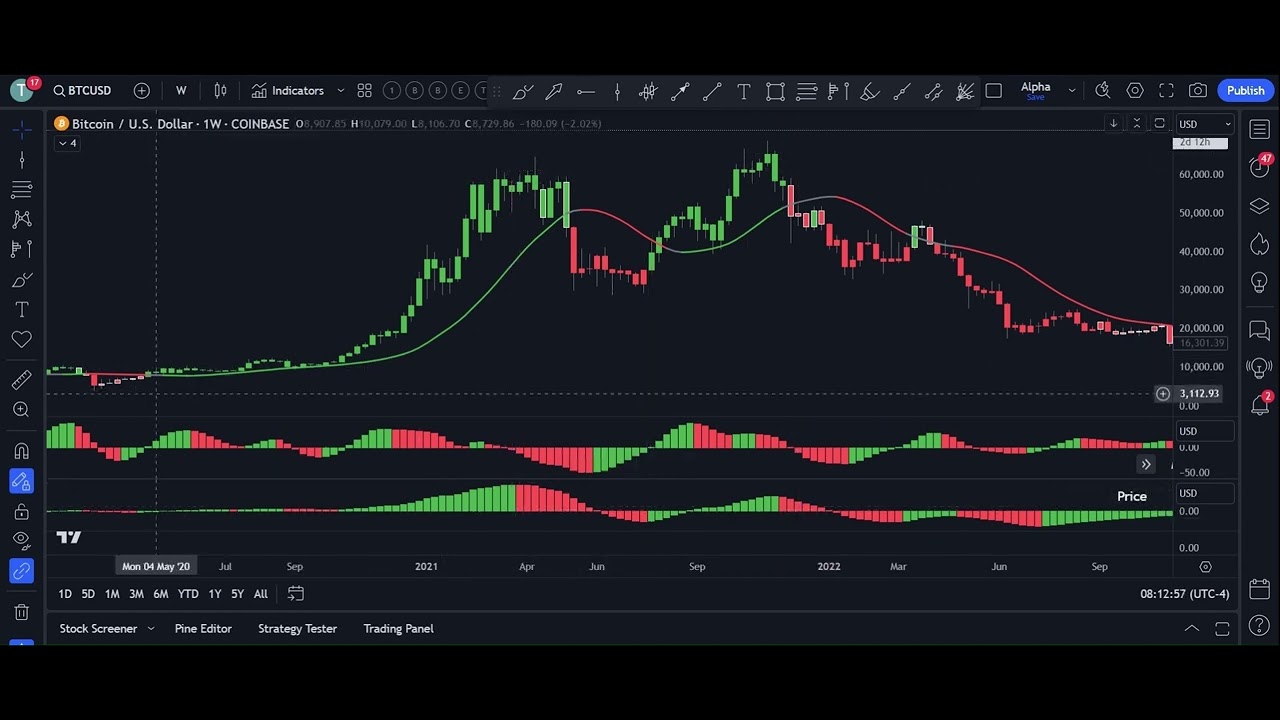Open the BTCUSD symbol search

pos(83,91)
